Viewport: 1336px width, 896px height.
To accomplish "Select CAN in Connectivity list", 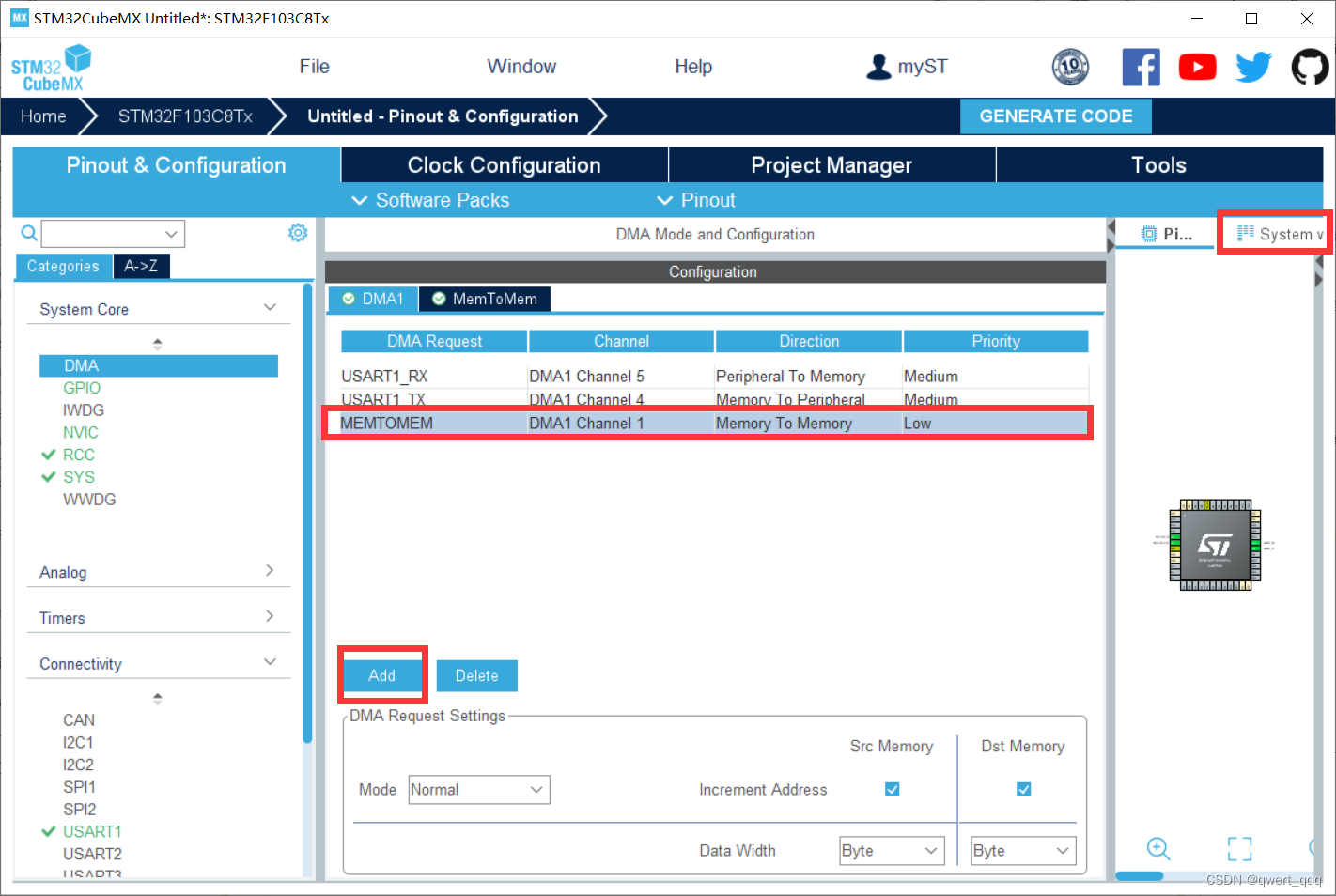I will [79, 720].
